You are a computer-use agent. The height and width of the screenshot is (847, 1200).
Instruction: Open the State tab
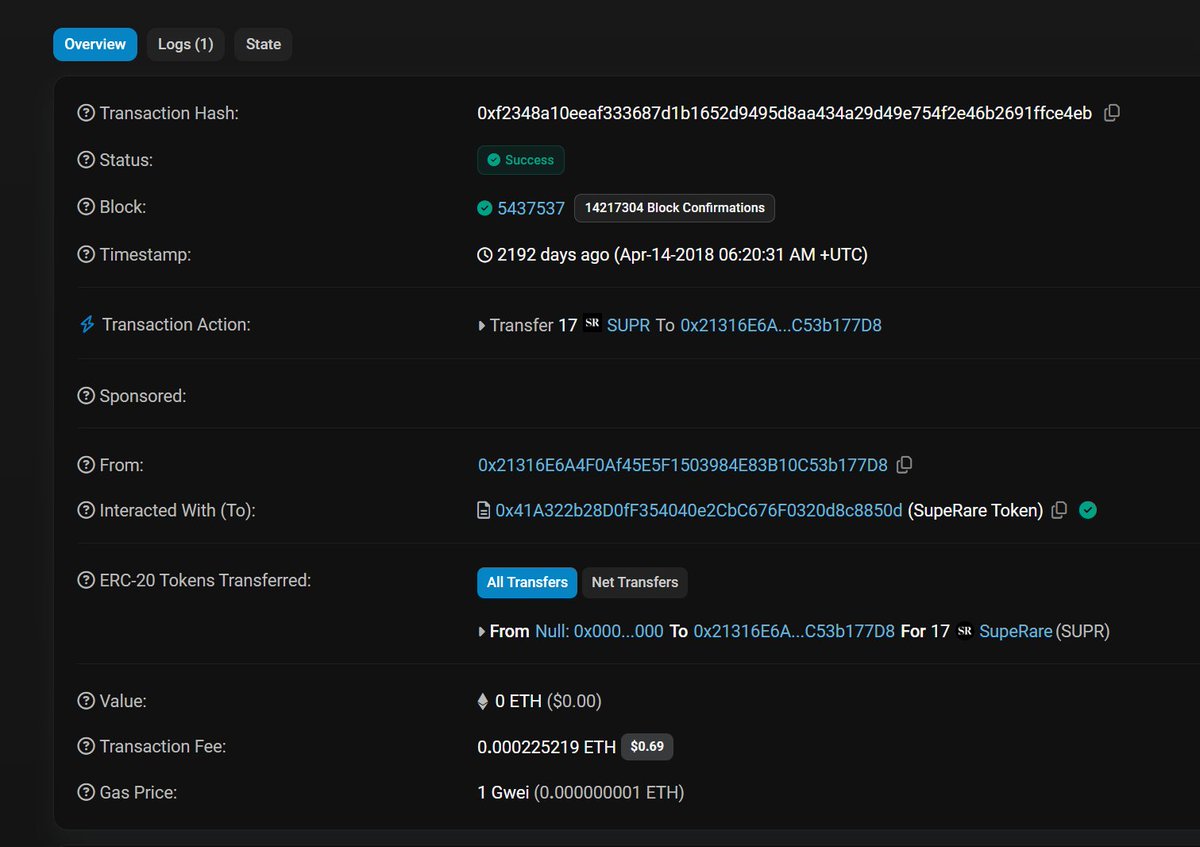pyautogui.click(x=263, y=44)
